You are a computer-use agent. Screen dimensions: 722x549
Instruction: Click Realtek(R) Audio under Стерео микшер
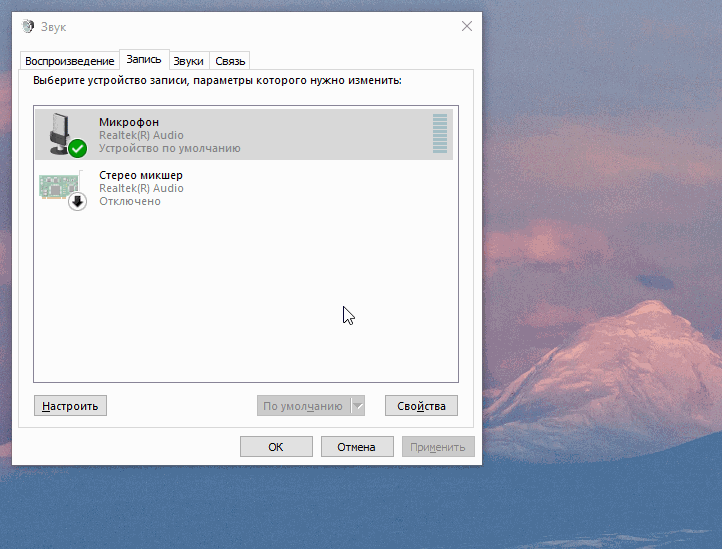coord(141,188)
